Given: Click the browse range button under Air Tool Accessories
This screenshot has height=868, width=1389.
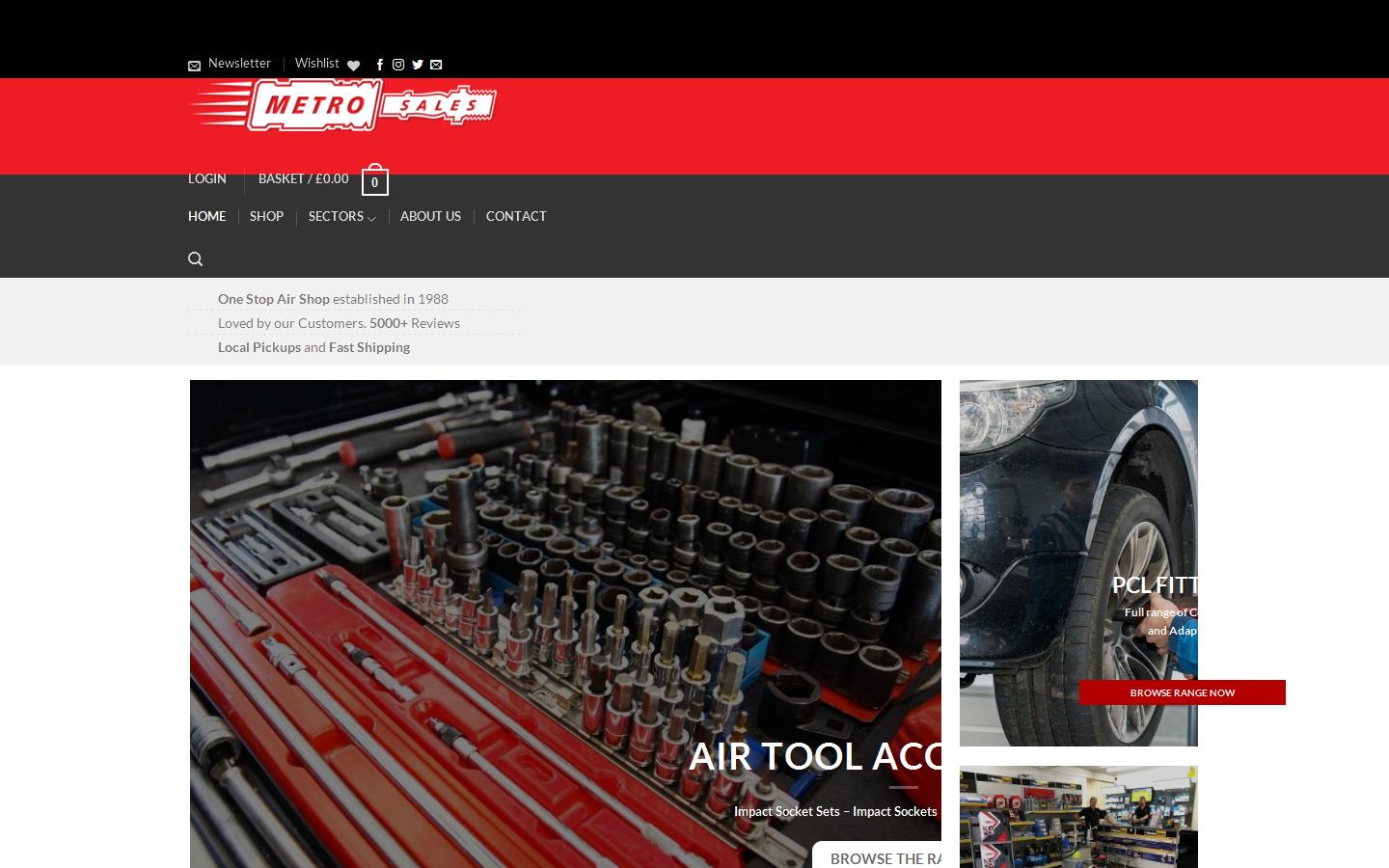Looking at the screenshot, I should (x=887, y=857).
